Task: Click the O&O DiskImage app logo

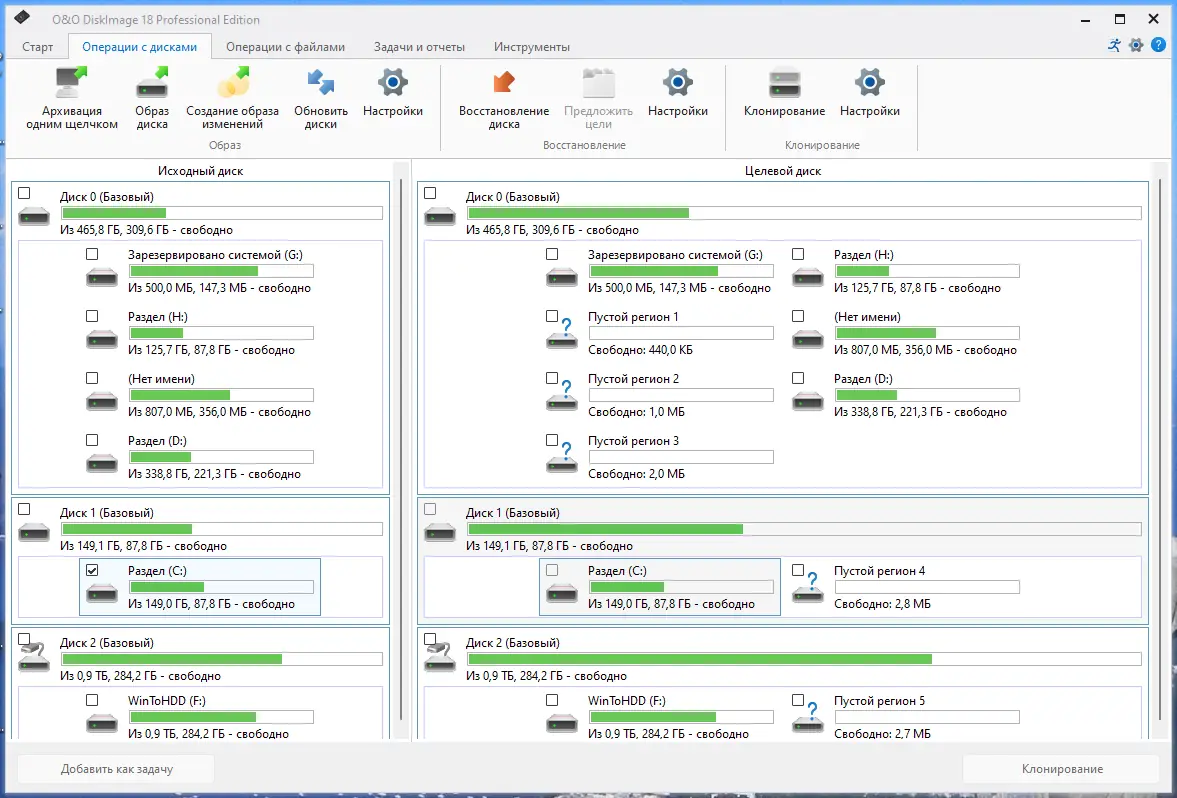Action: click(23, 18)
